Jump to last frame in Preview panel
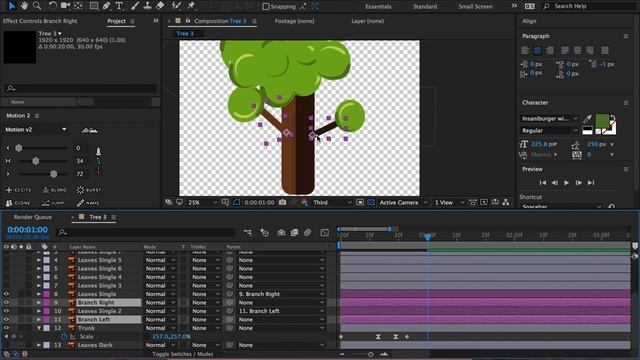The height and width of the screenshot is (360, 640). (x=591, y=183)
